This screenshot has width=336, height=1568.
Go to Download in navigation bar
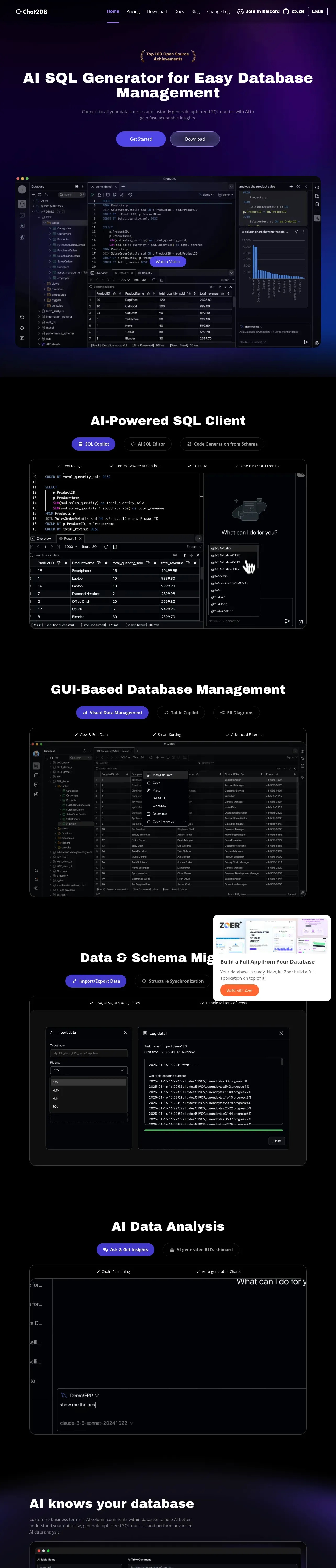157,11
